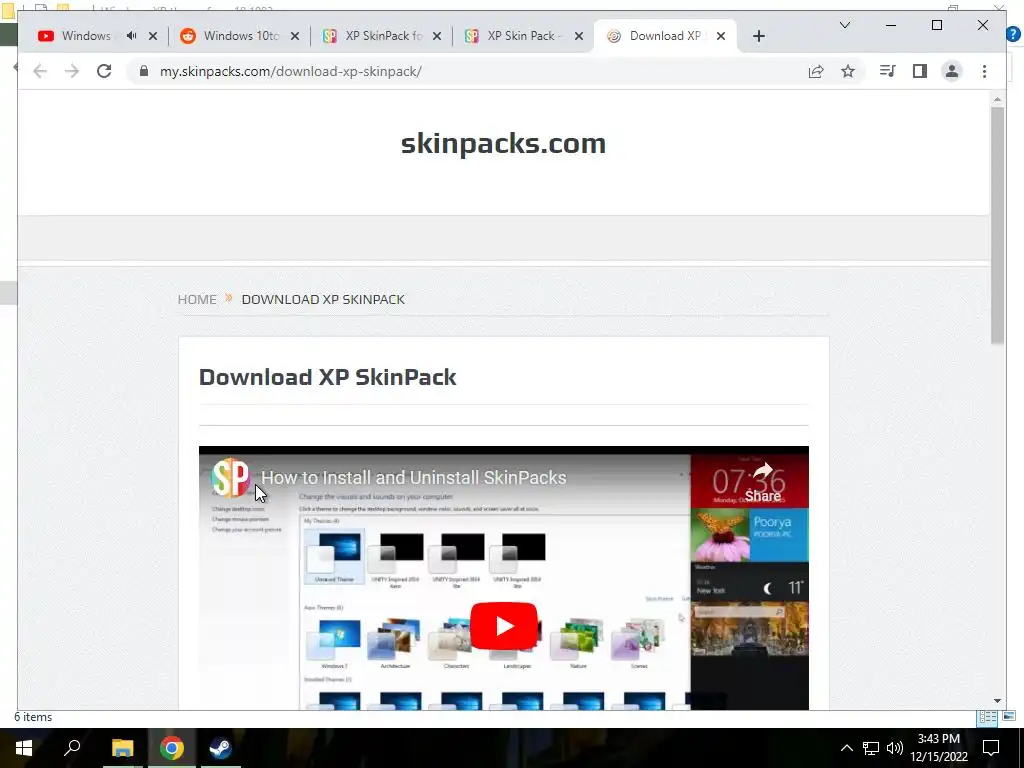Open the media control icon in toolbar

(888, 71)
